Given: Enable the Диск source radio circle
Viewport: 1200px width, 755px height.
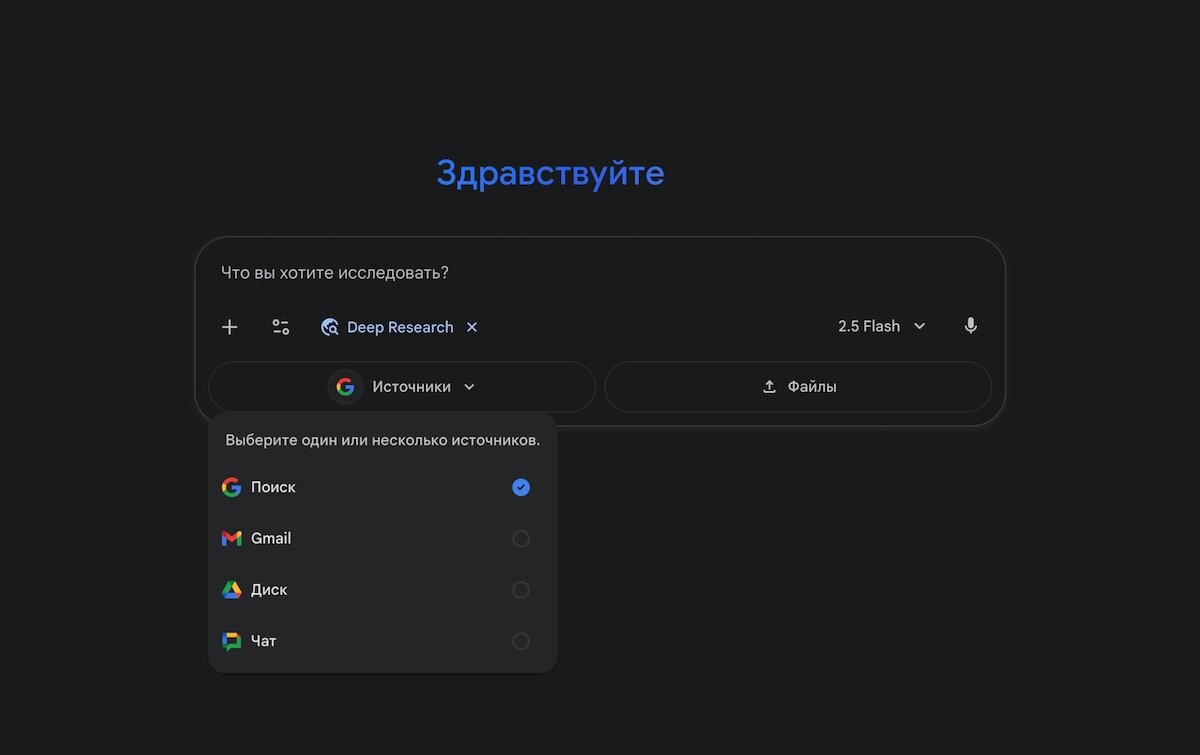Looking at the screenshot, I should (521, 590).
